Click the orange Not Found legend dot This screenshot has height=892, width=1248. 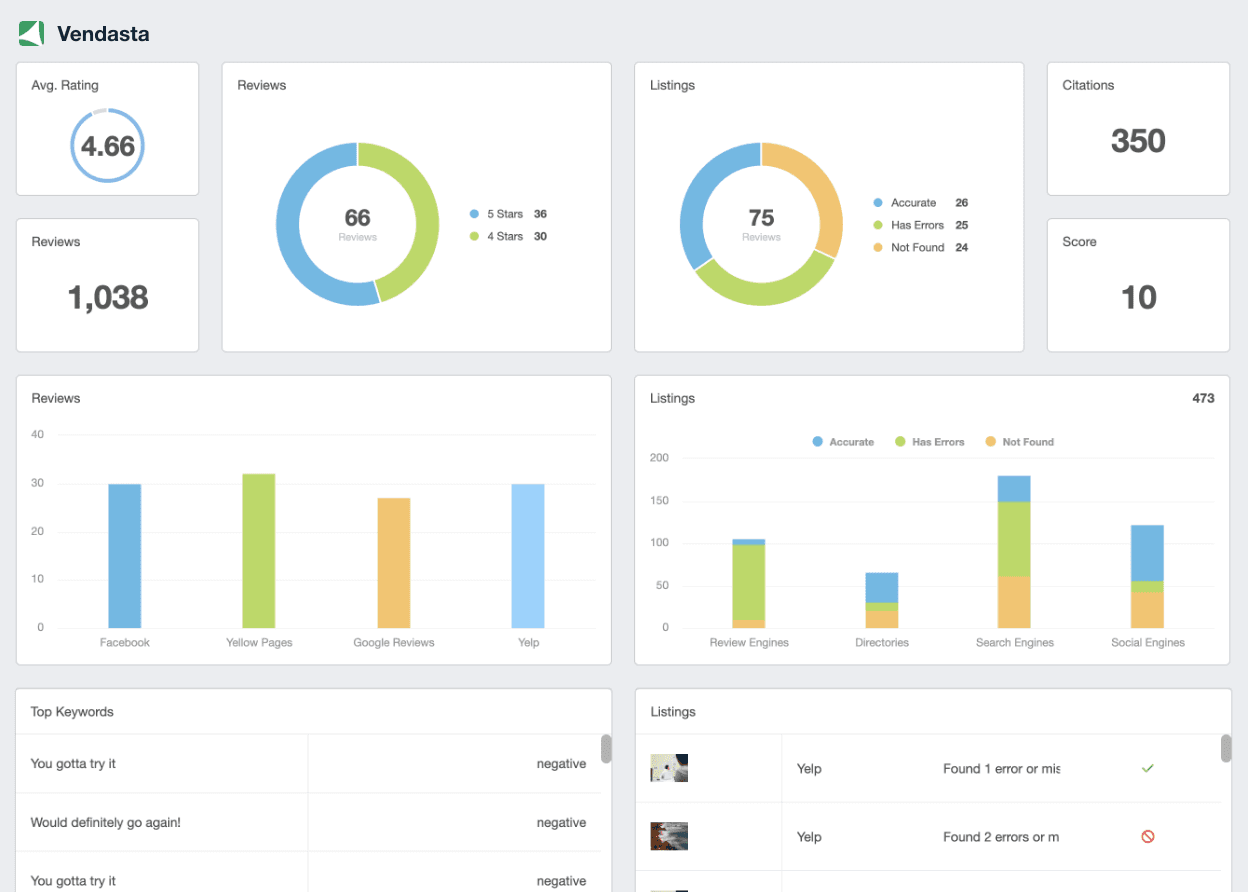tap(880, 247)
